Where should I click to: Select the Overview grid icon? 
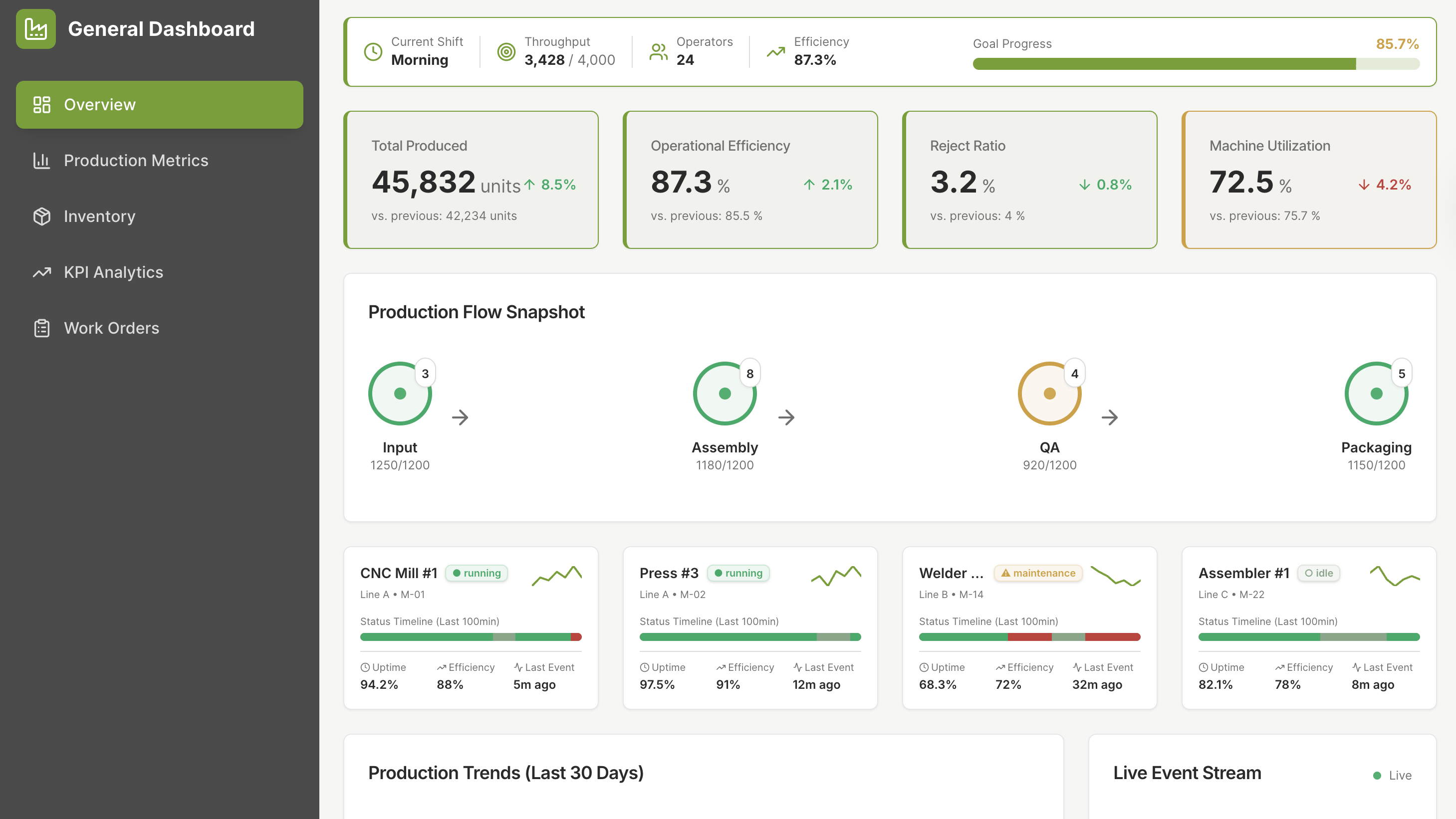pos(41,104)
